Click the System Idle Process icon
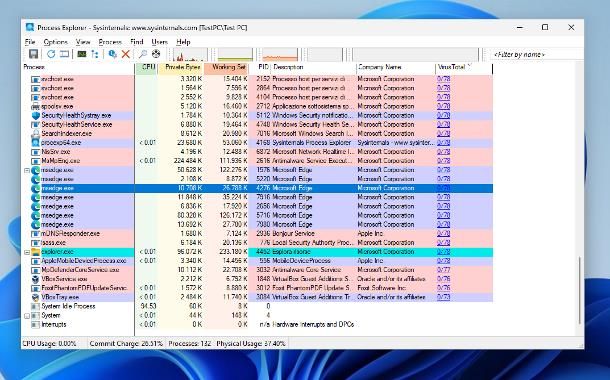The image size is (610, 380). [36, 306]
